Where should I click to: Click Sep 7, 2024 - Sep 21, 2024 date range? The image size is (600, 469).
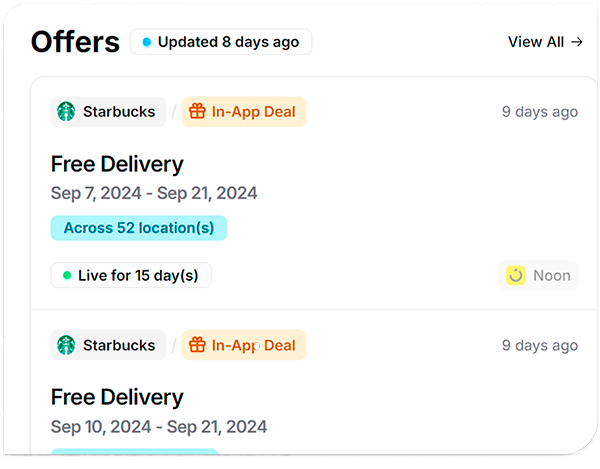pos(154,193)
